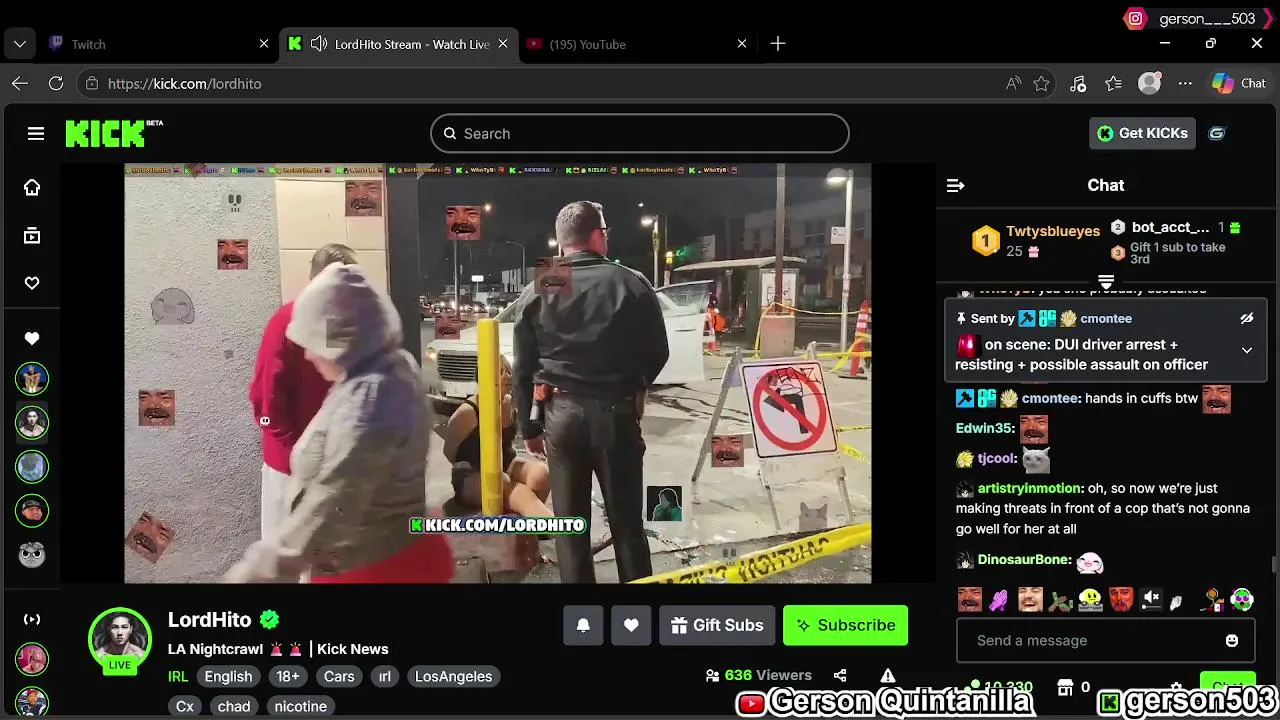
Task: Open the share icon beside viewer count
Action: click(x=840, y=675)
